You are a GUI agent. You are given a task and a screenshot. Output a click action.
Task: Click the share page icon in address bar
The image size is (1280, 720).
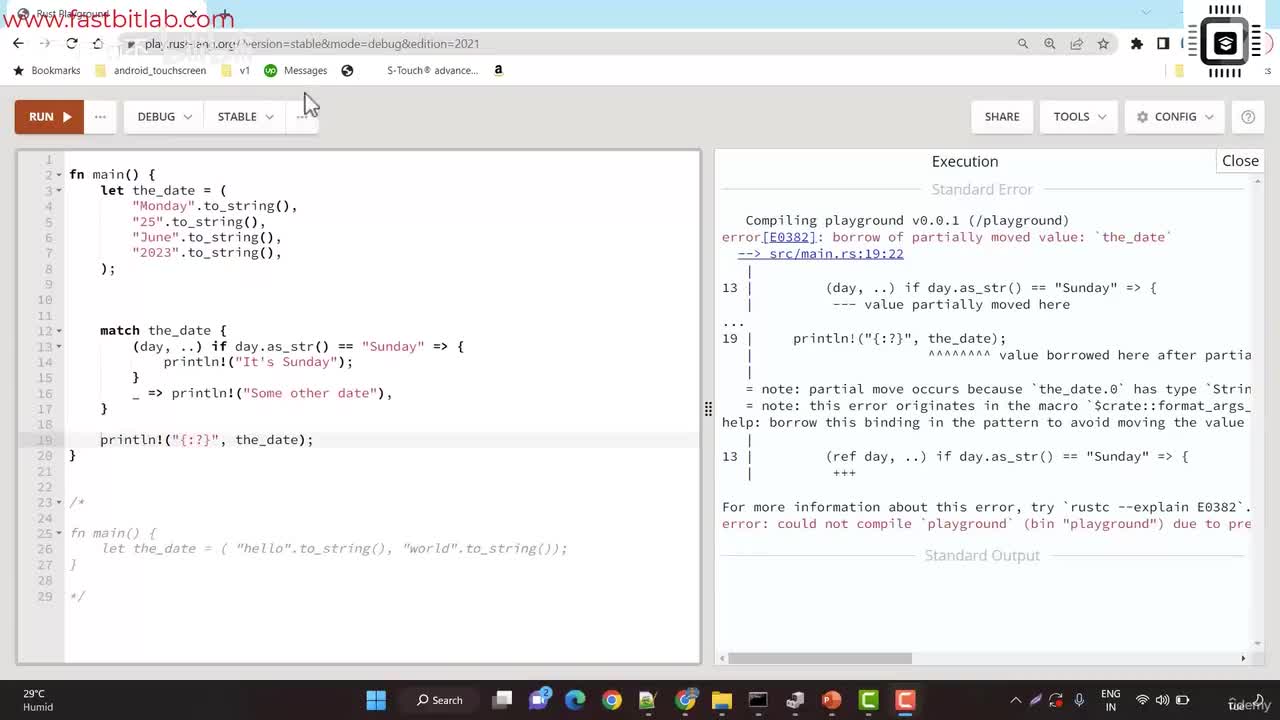pyautogui.click(x=1077, y=44)
